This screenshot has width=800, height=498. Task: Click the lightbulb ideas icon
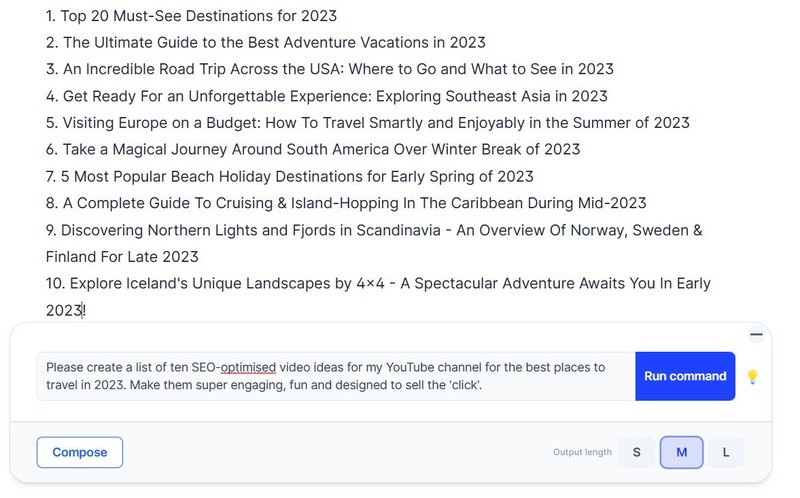coord(753,377)
